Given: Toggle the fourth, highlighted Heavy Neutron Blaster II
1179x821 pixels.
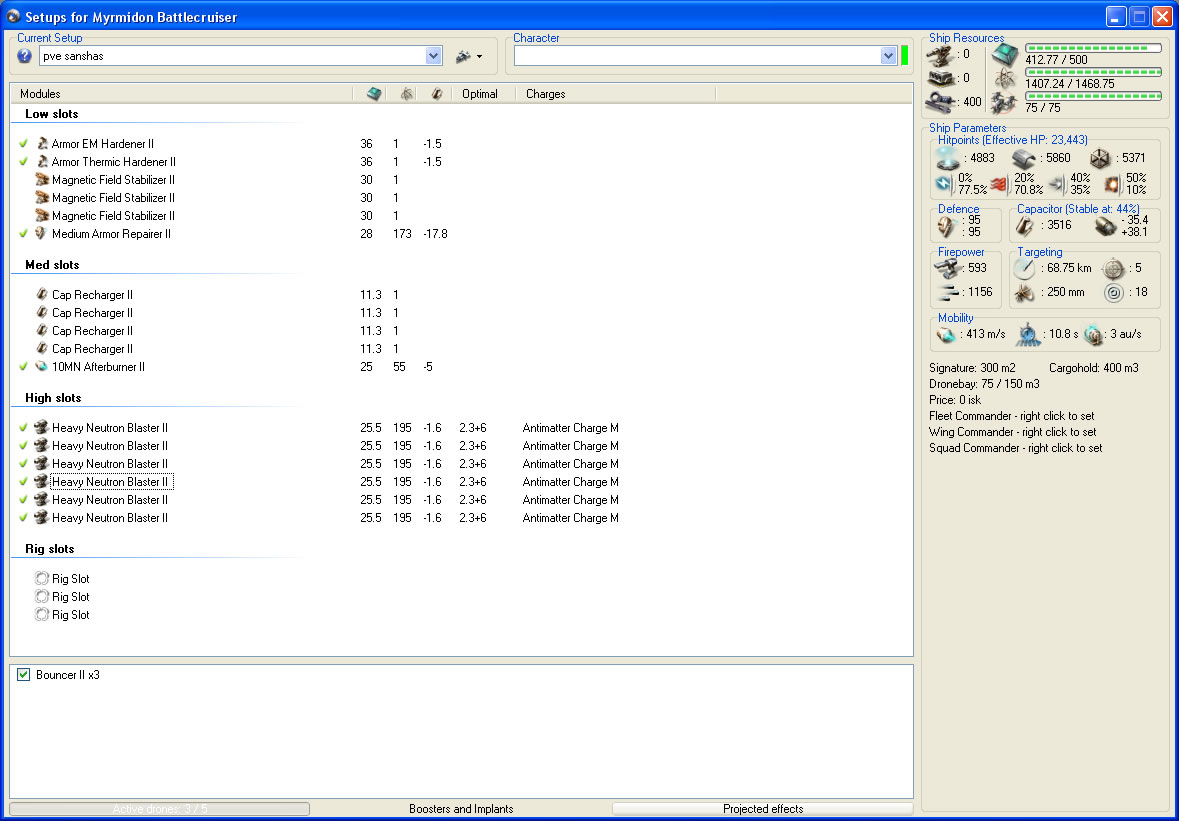Looking at the screenshot, I should [23, 482].
